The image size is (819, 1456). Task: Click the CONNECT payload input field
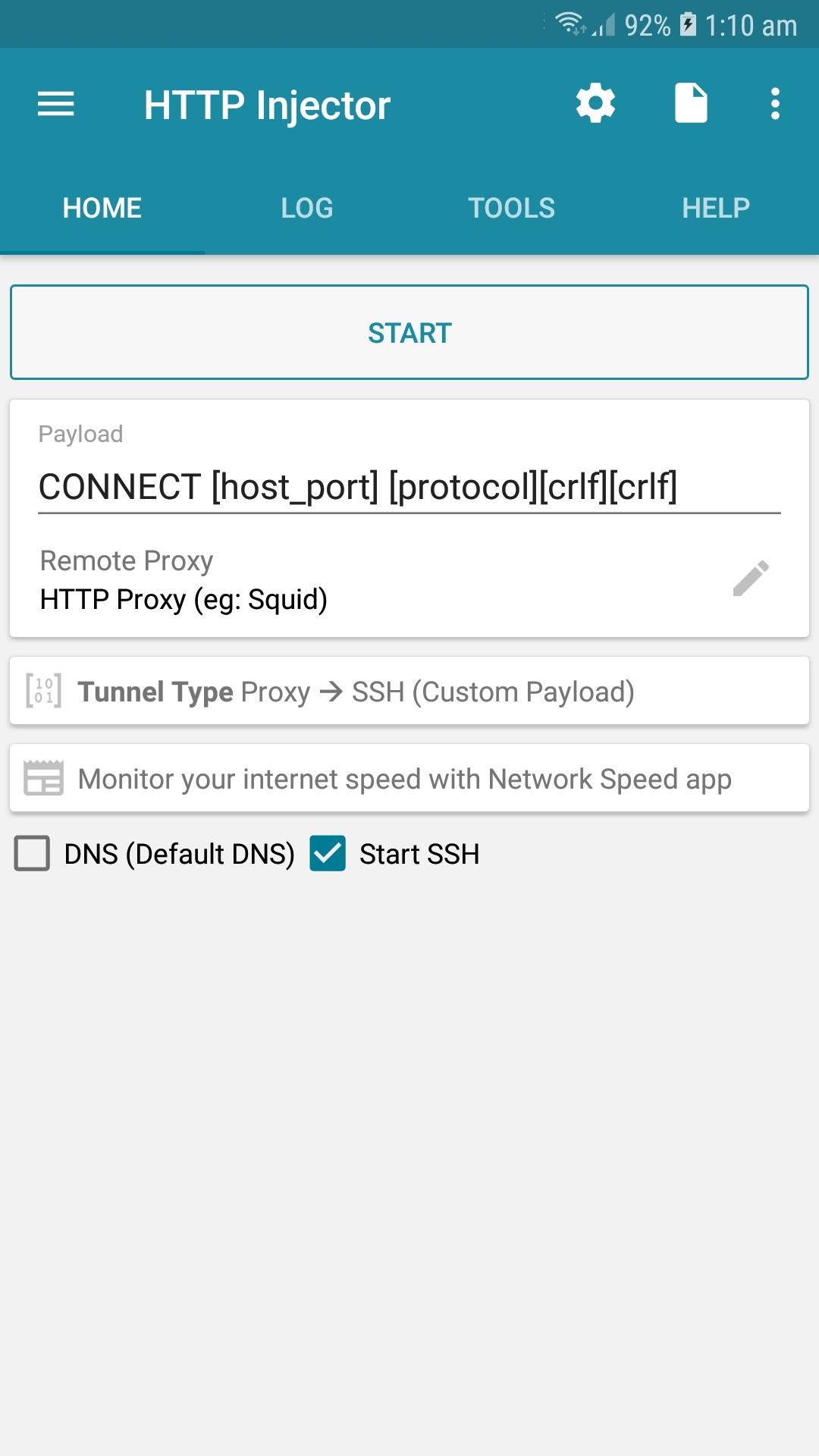pos(356,488)
